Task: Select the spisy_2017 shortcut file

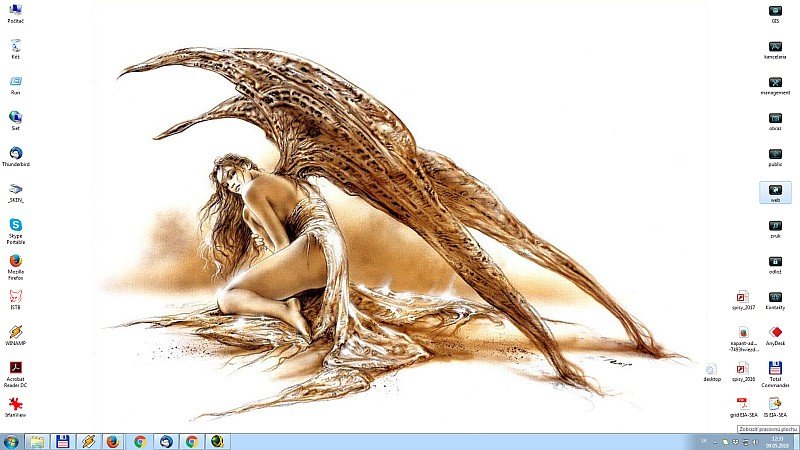Action: [x=743, y=301]
